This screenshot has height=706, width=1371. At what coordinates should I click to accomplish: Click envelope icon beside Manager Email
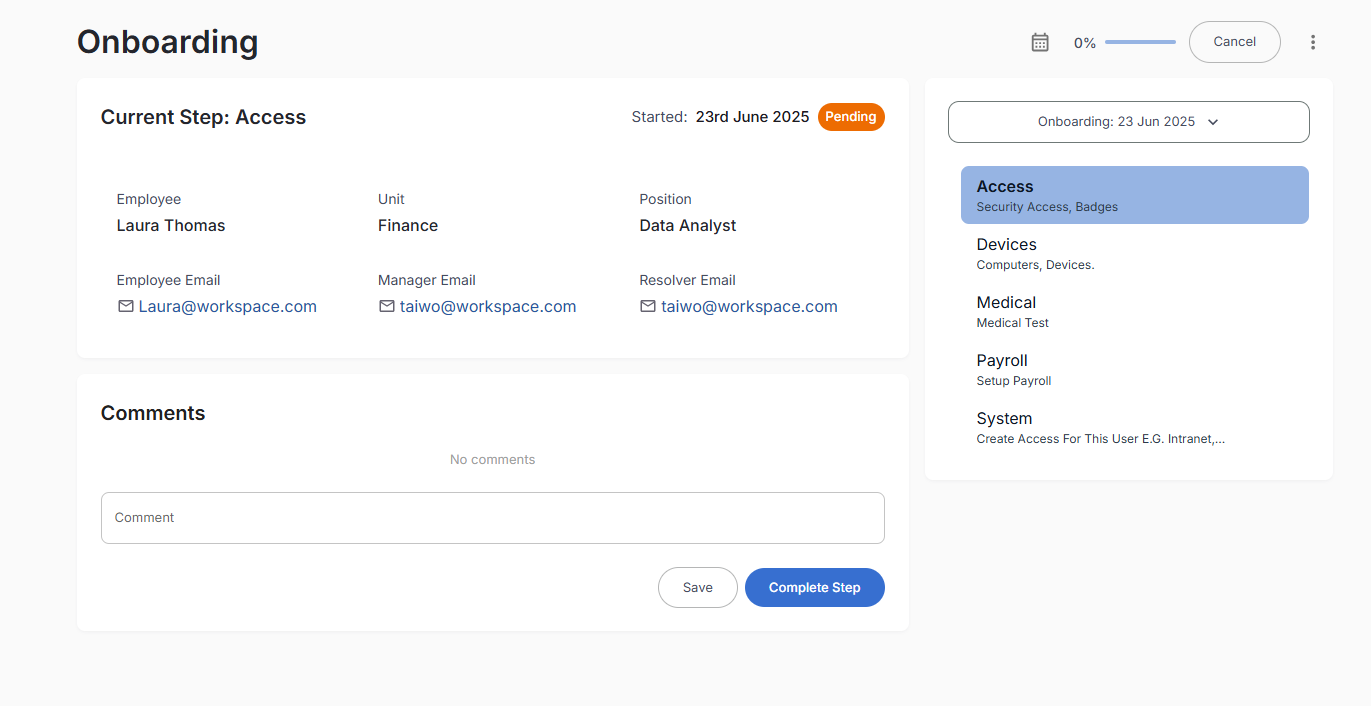(x=387, y=306)
